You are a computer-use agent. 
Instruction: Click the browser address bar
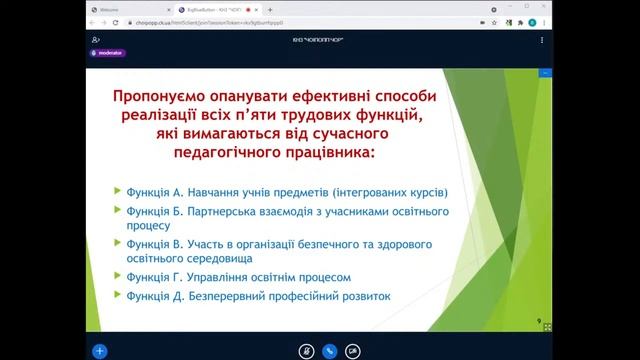pos(302,23)
